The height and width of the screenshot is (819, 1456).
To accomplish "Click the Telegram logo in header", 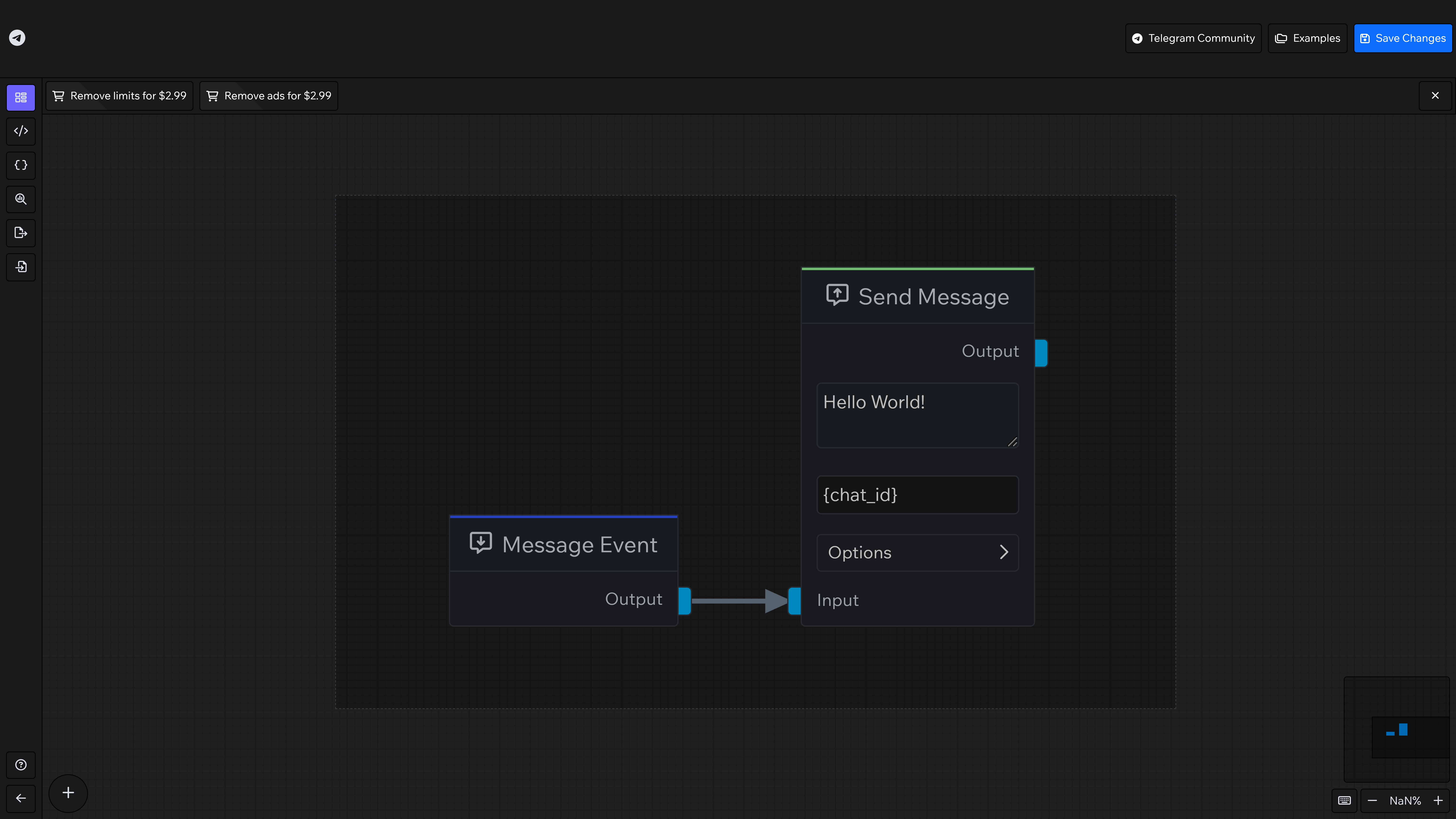I will [x=17, y=38].
